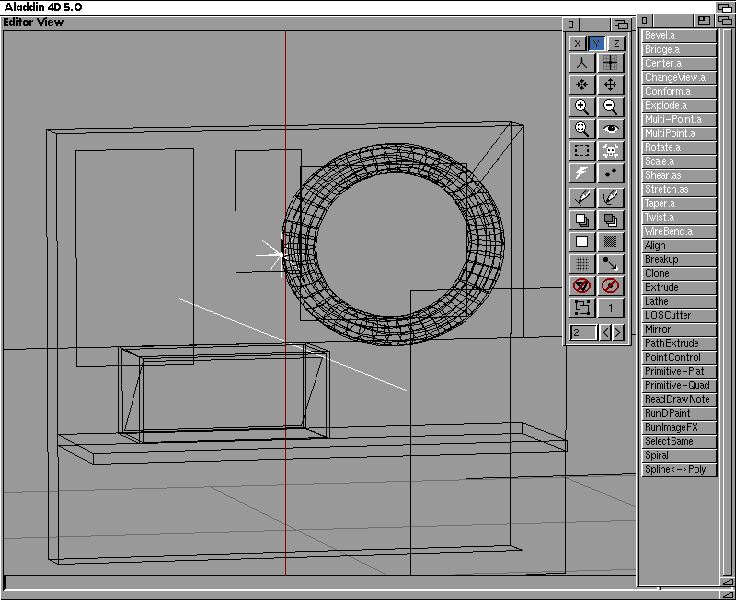Click the dotted grid pattern icon
This screenshot has height=600, width=736.
click(x=581, y=264)
